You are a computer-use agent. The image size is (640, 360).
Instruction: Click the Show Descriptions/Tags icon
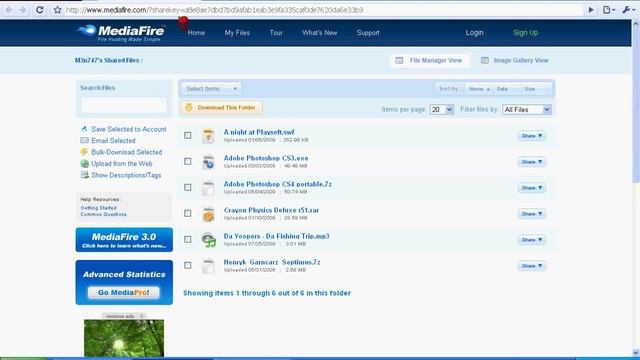[84, 175]
